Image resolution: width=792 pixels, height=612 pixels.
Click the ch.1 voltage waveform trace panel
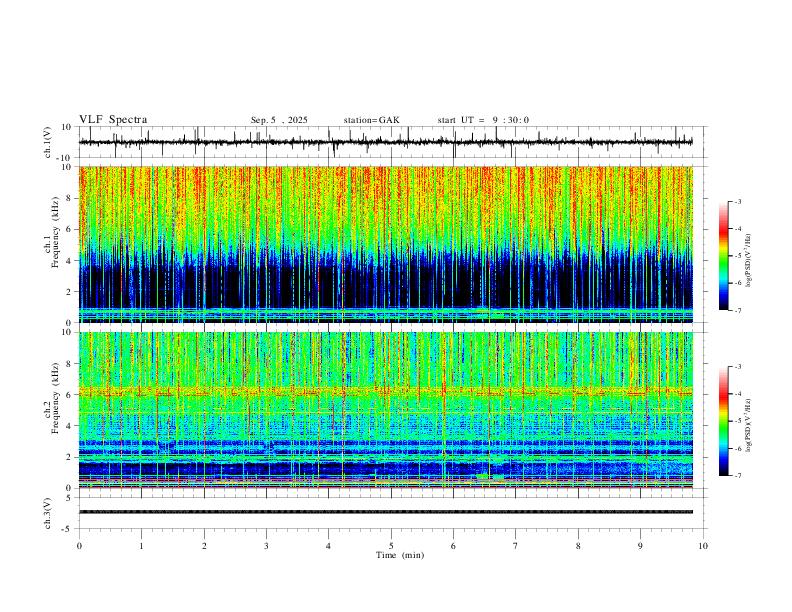(x=393, y=142)
